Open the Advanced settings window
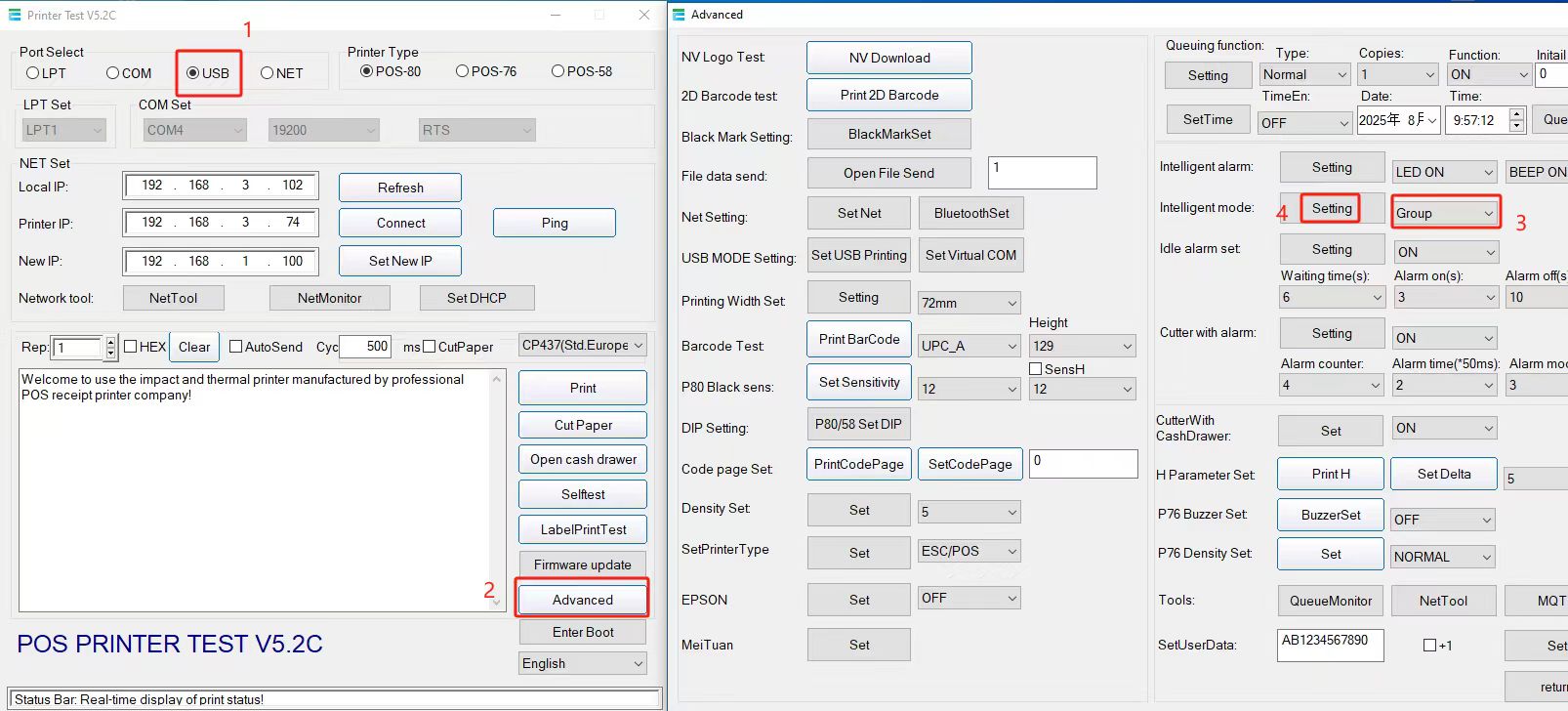The image size is (1568, 711). coord(583,600)
